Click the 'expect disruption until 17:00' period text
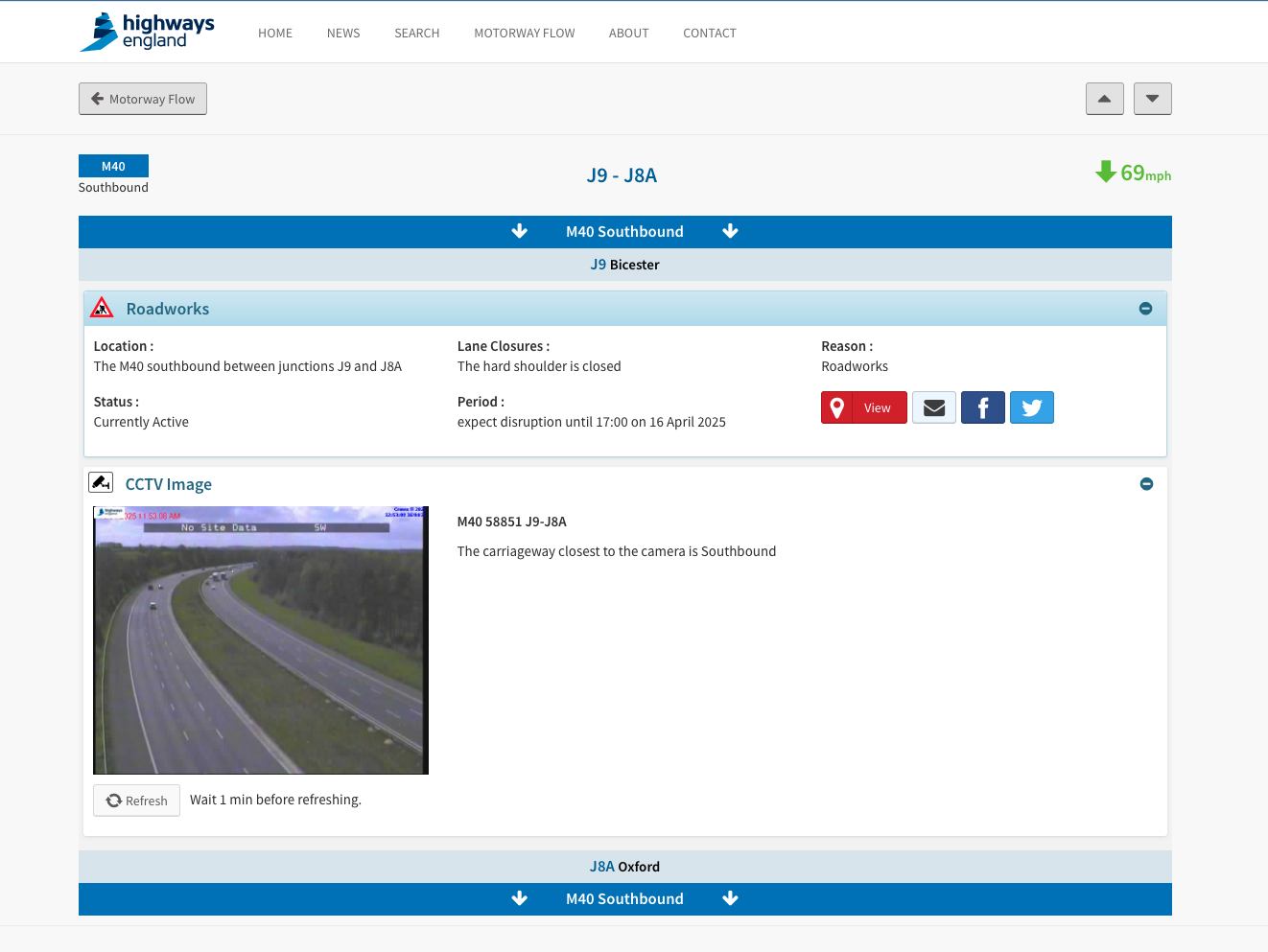The width and height of the screenshot is (1268, 952). point(592,422)
